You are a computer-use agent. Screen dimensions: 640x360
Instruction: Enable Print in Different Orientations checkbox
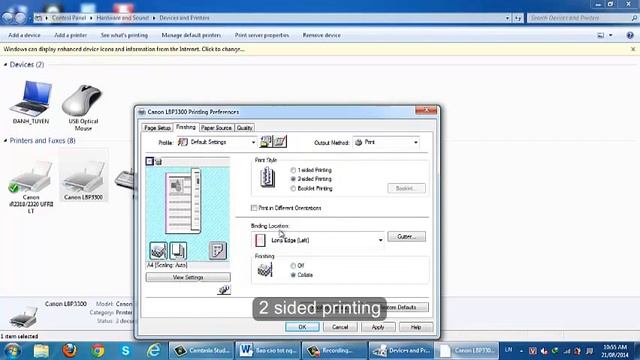[x=254, y=208]
